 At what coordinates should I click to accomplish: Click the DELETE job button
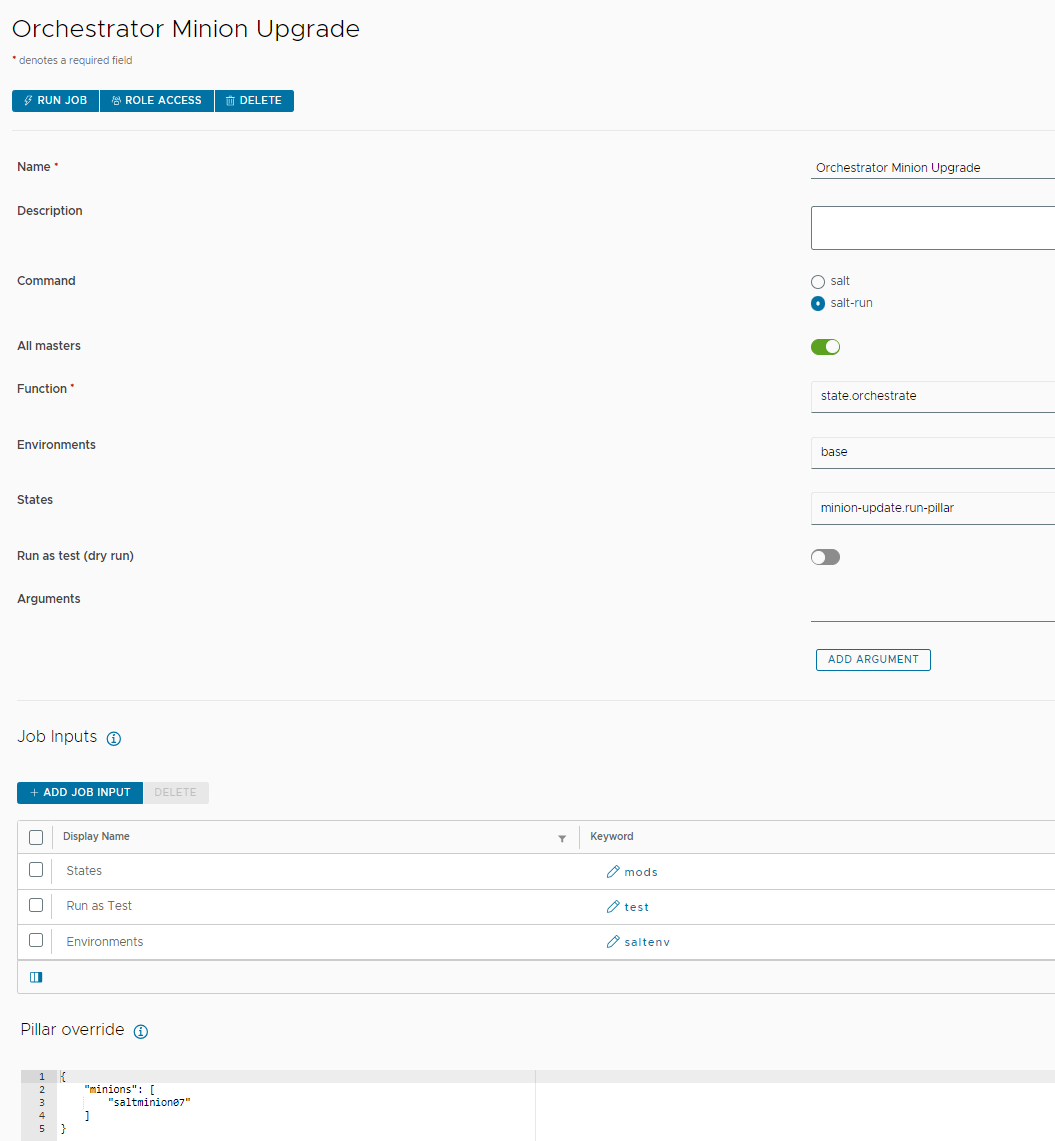[x=254, y=100]
